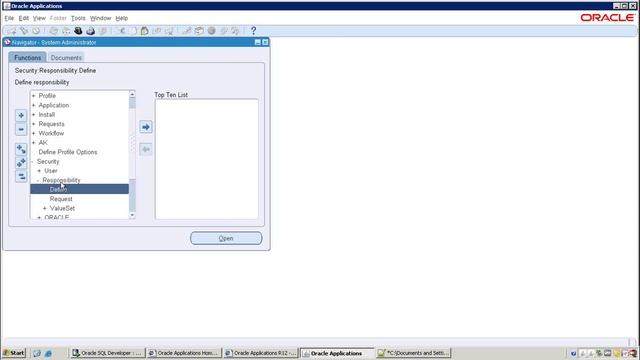This screenshot has height=360, width=640.
Task: Click the Show Navigator toolbar icon
Action: click(36, 31)
